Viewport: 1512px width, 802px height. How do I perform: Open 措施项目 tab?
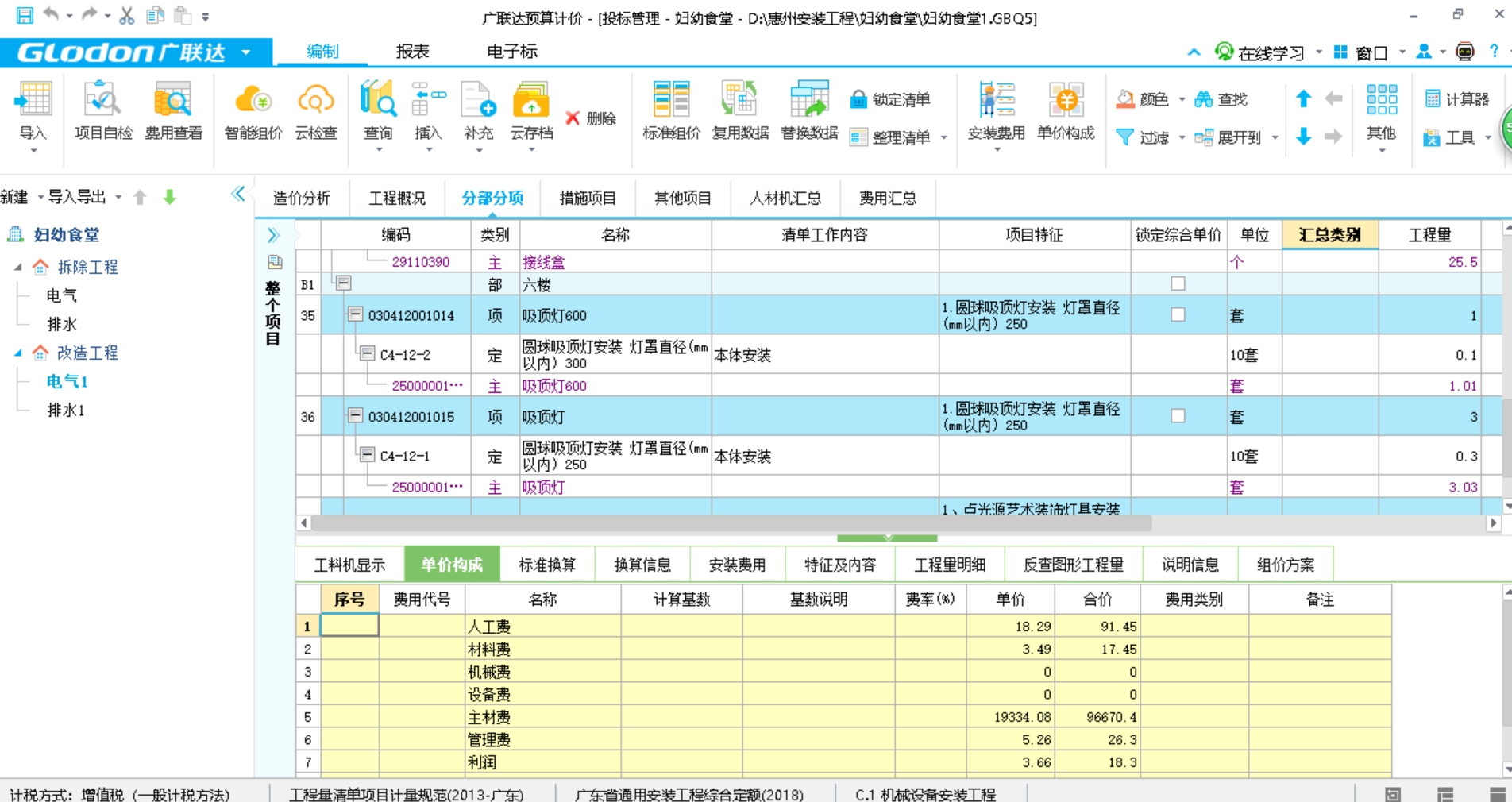pyautogui.click(x=587, y=198)
